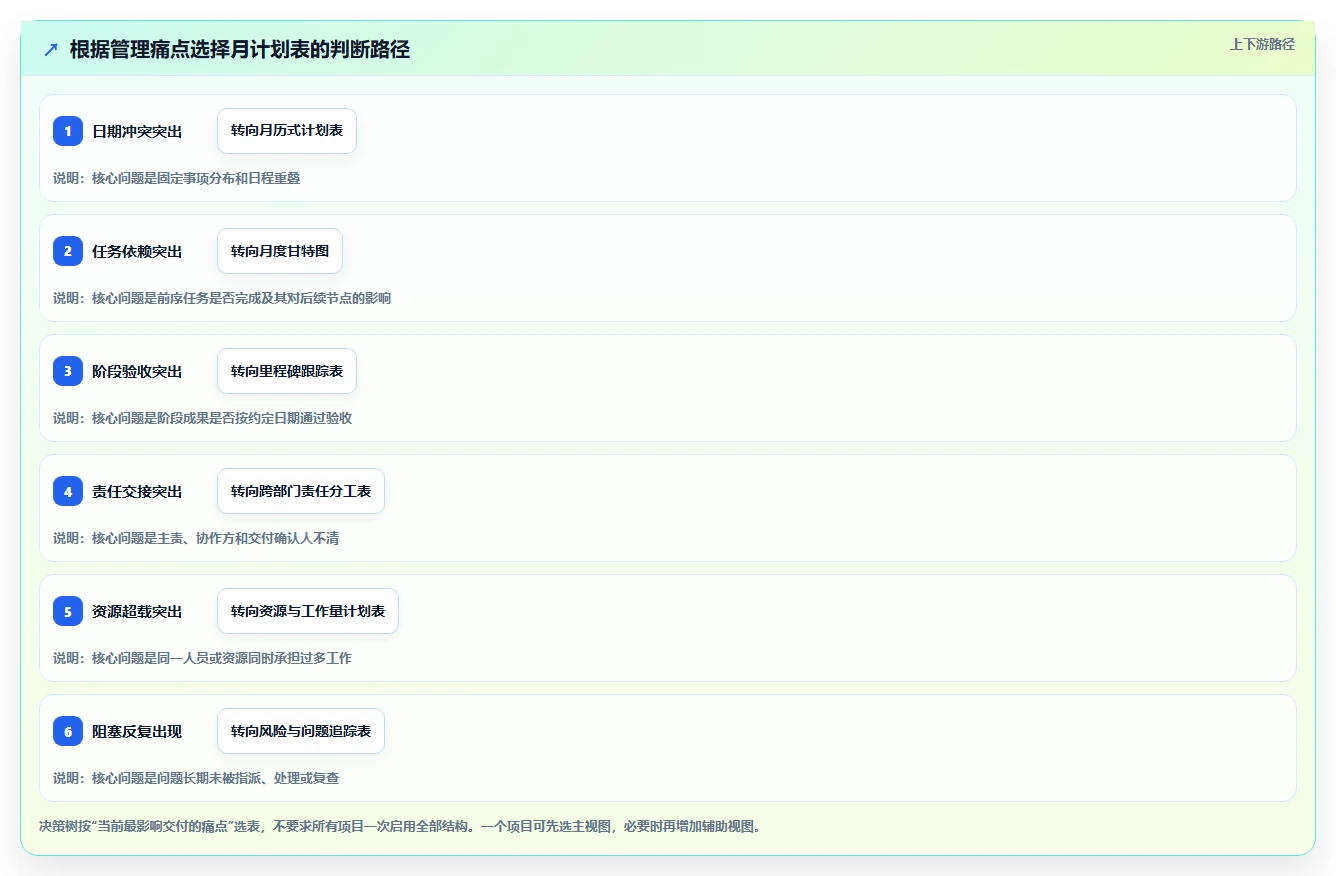This screenshot has width=1336, height=876.
Task: Click the 资源超载突出 heading
Action: [137, 611]
